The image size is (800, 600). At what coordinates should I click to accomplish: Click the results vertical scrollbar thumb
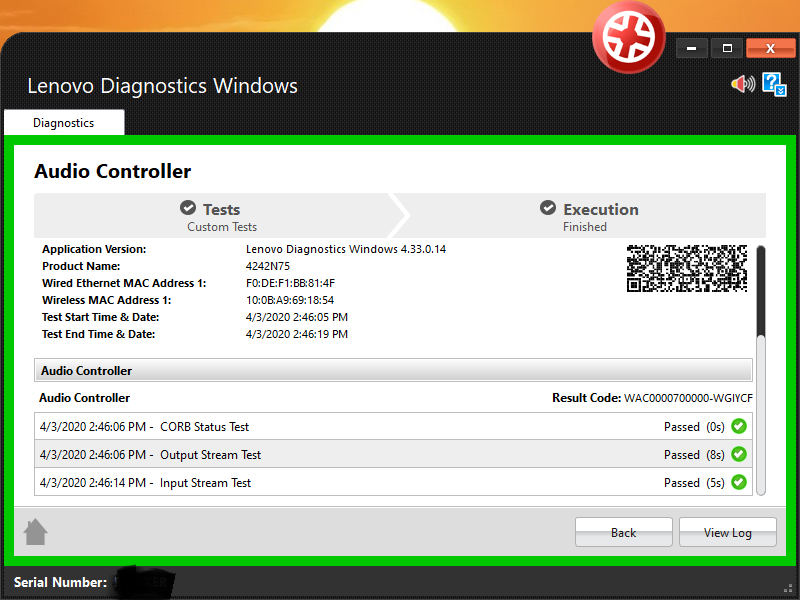pyautogui.click(x=761, y=291)
